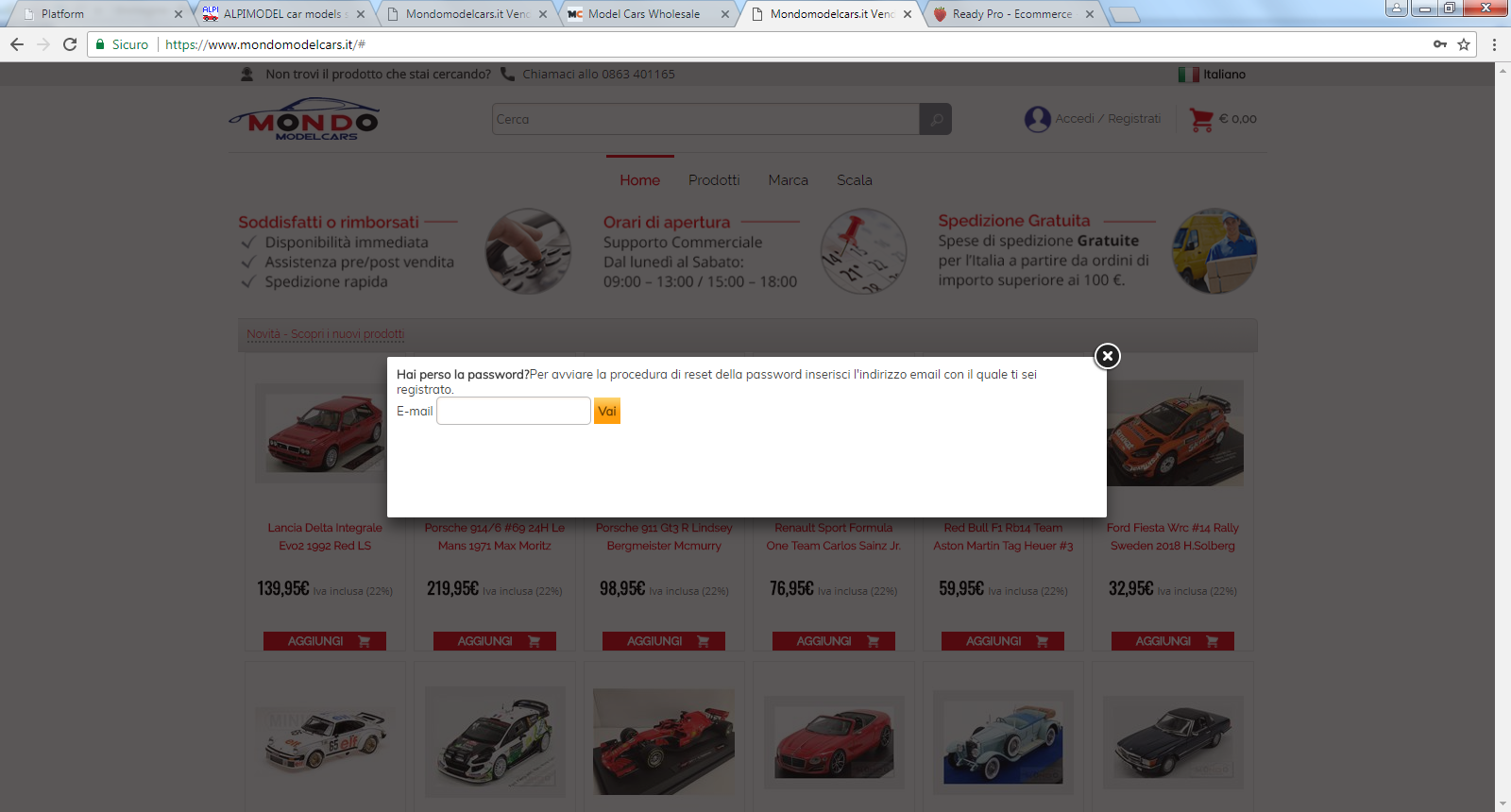This screenshot has height=812, width=1511.
Task: Click the red convertible car thumbnail
Action: pyautogui.click(x=834, y=743)
